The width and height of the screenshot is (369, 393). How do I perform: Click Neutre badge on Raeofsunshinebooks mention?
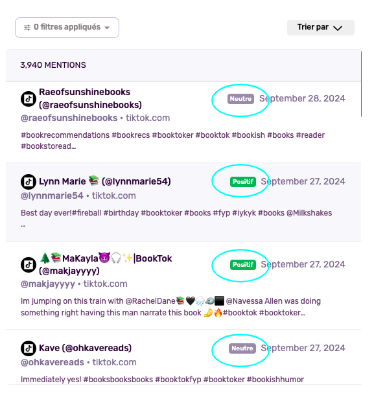pos(241,99)
